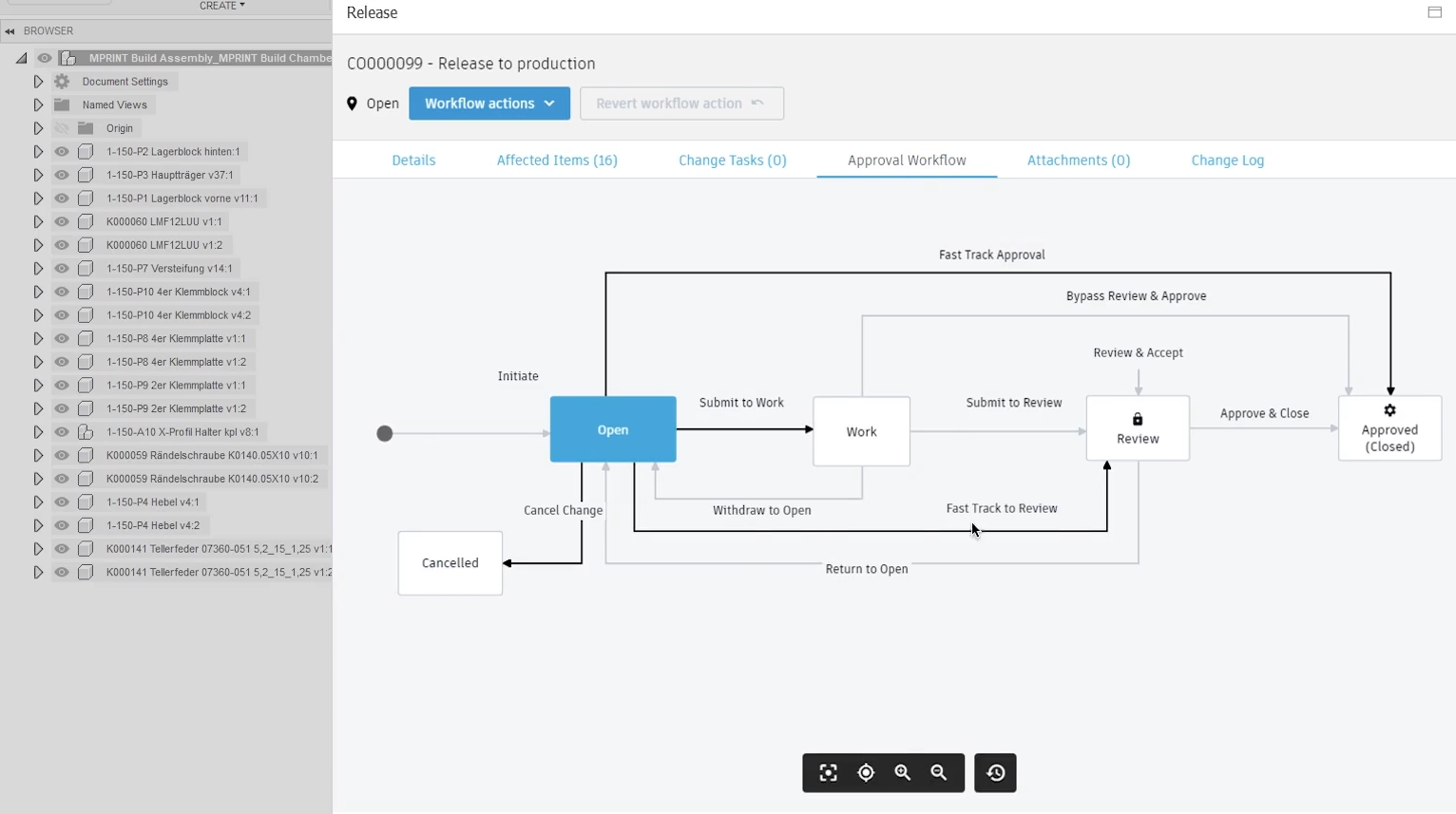The height and width of the screenshot is (814, 1456).
Task: Show the hidden Origin folder
Action: (x=62, y=128)
